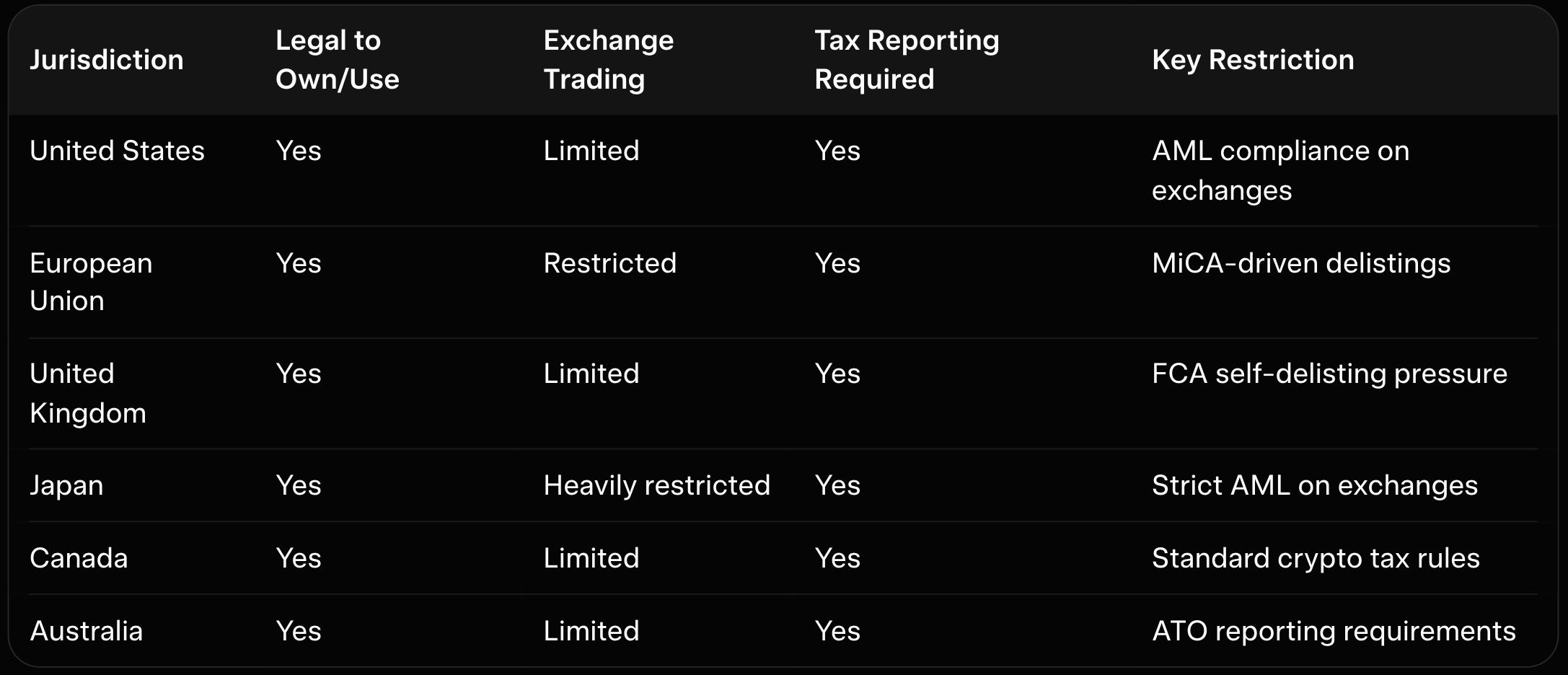Click AML compliance on exchanges text
Viewport: 1568px width, 675px height.
pos(1279,170)
